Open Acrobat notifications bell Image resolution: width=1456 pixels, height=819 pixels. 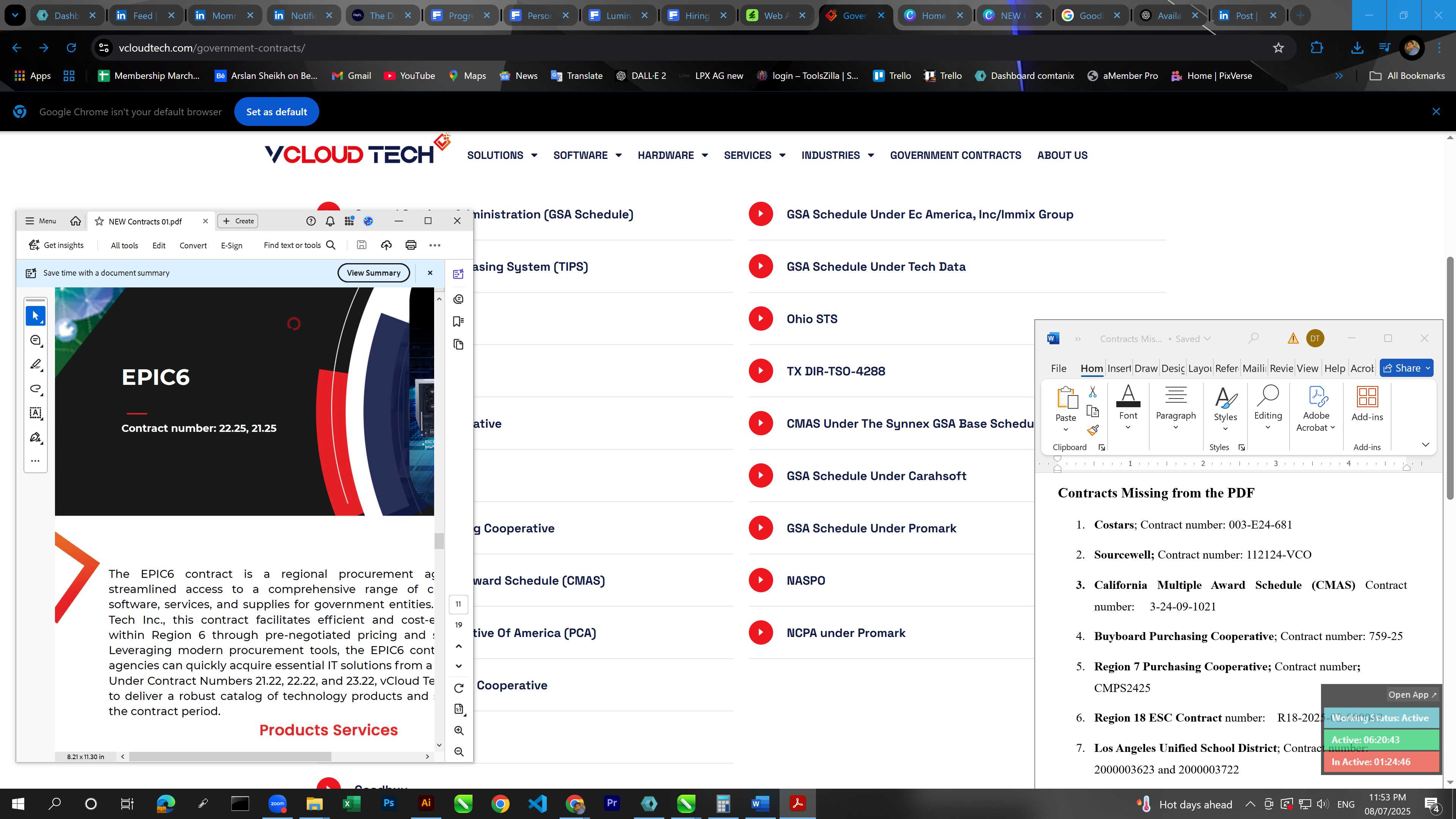pos(330,221)
